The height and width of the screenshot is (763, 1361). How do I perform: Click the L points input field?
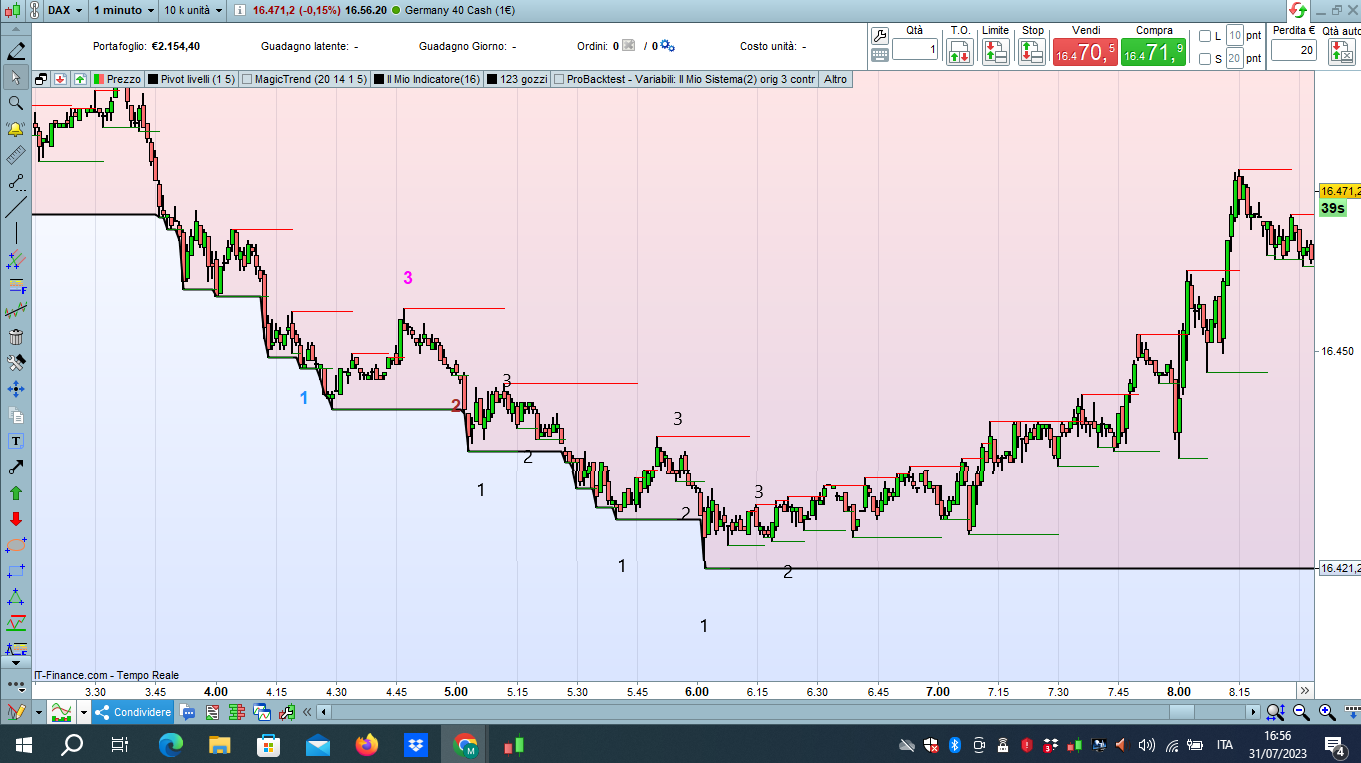coord(1235,36)
